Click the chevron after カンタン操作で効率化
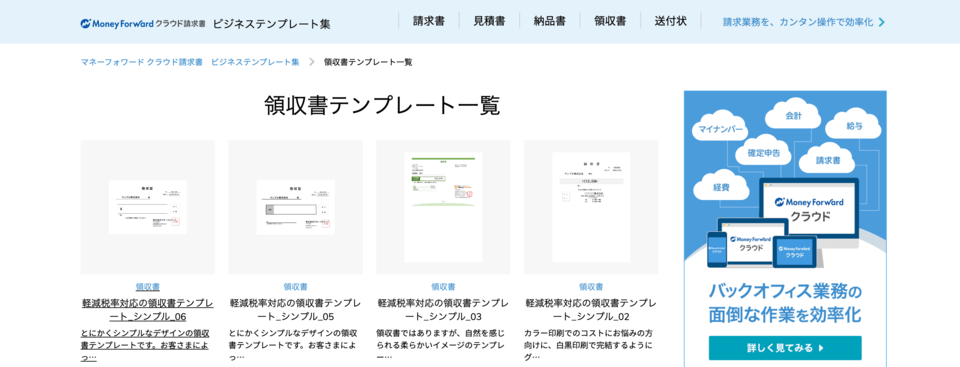 [882, 22]
